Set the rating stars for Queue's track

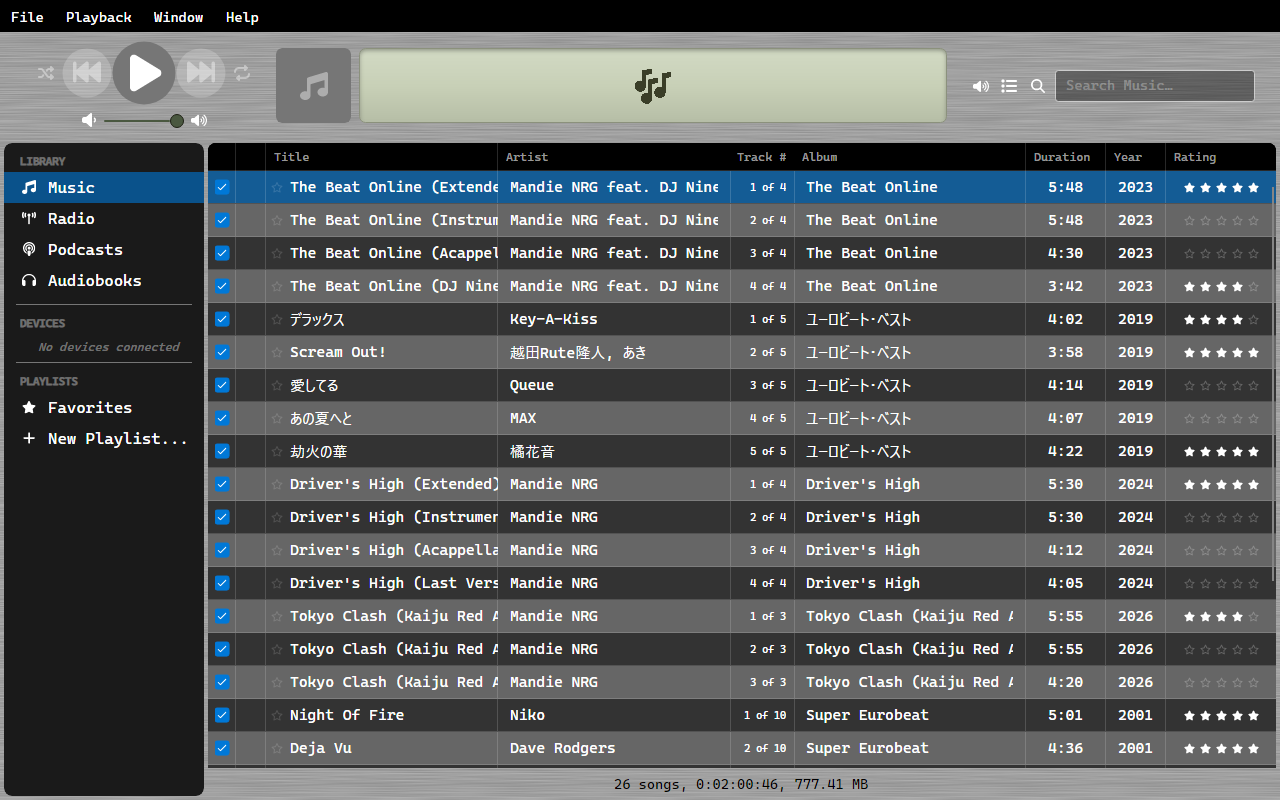[x=1221, y=385]
